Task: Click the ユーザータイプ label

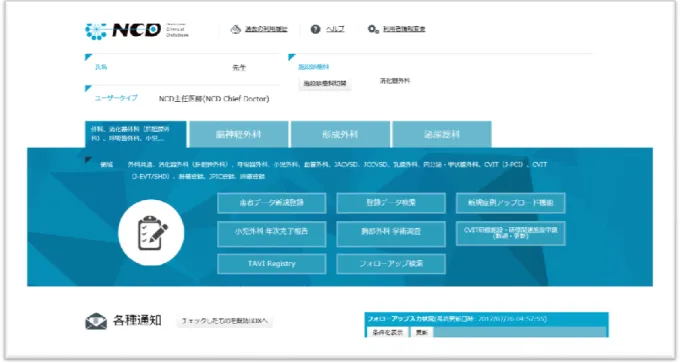Action: click(116, 98)
